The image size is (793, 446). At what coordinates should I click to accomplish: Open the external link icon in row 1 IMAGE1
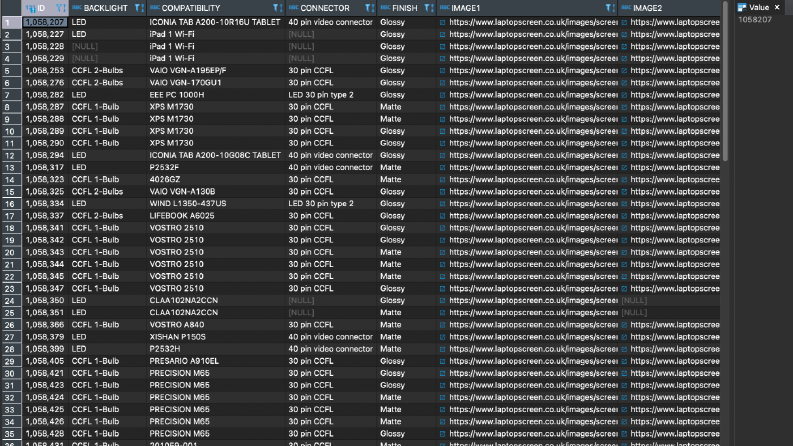443,22
